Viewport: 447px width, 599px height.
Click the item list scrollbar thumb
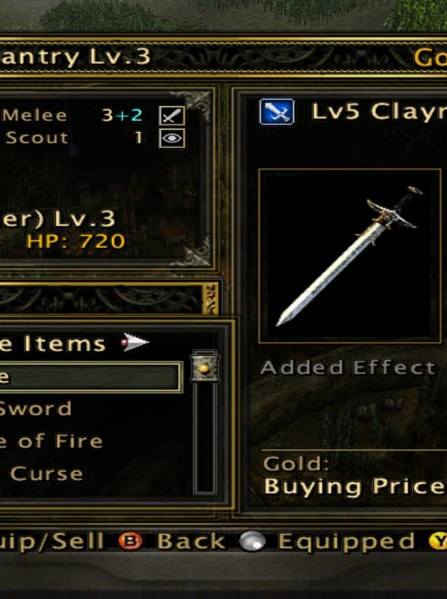coord(205,367)
